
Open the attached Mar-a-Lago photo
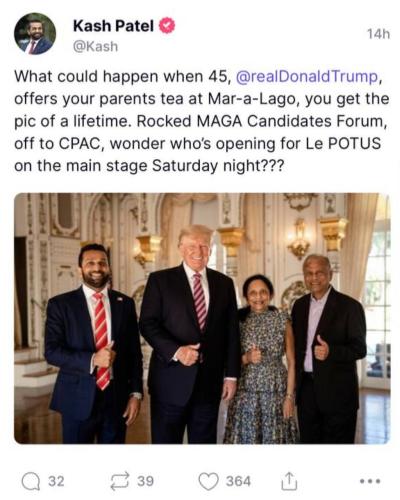pos(202,318)
